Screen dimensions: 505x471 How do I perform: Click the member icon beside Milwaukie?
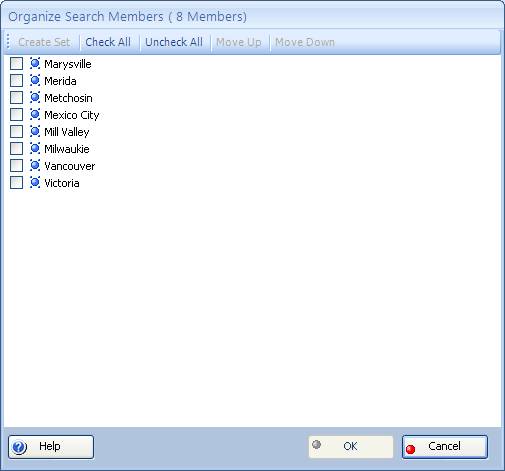coord(35,148)
